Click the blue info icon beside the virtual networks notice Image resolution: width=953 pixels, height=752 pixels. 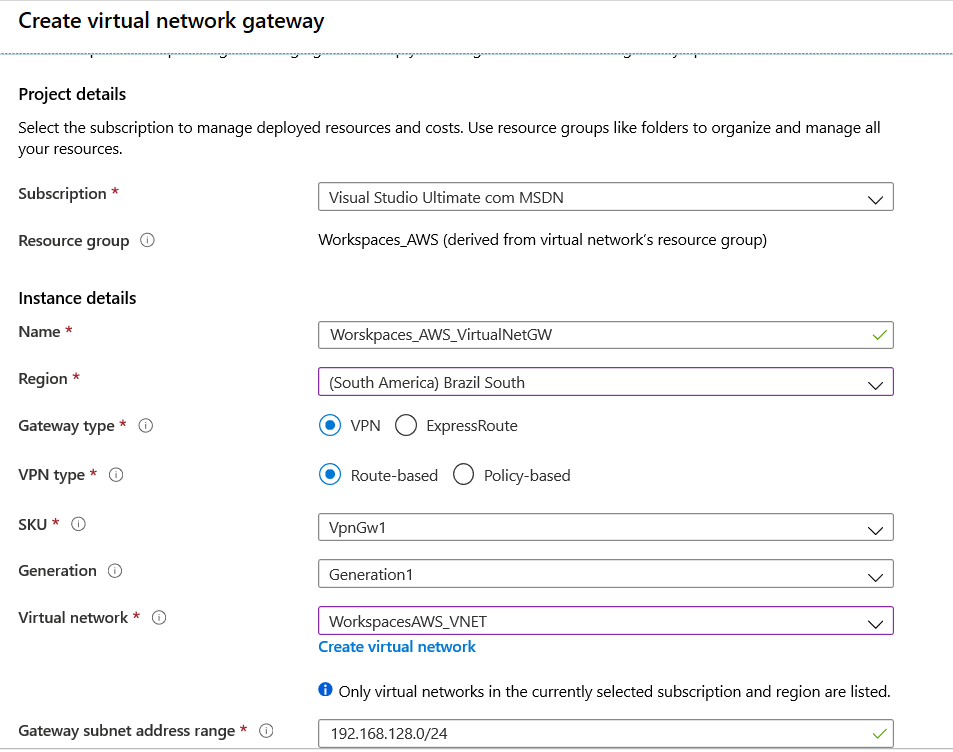(325, 689)
